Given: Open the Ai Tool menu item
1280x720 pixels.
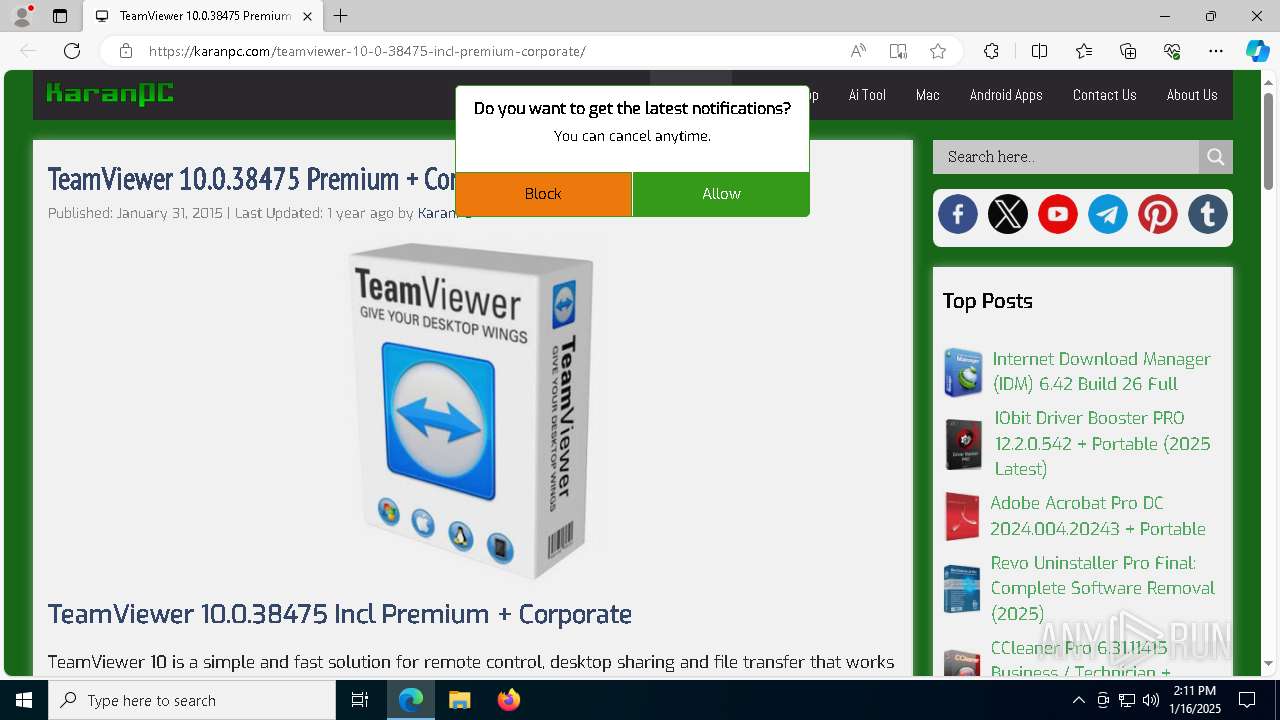Looking at the screenshot, I should coord(867,95).
